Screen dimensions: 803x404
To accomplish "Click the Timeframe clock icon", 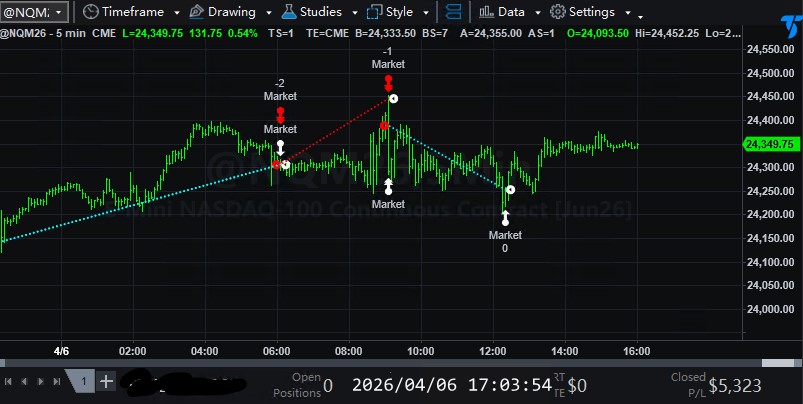I will pyautogui.click(x=91, y=12).
